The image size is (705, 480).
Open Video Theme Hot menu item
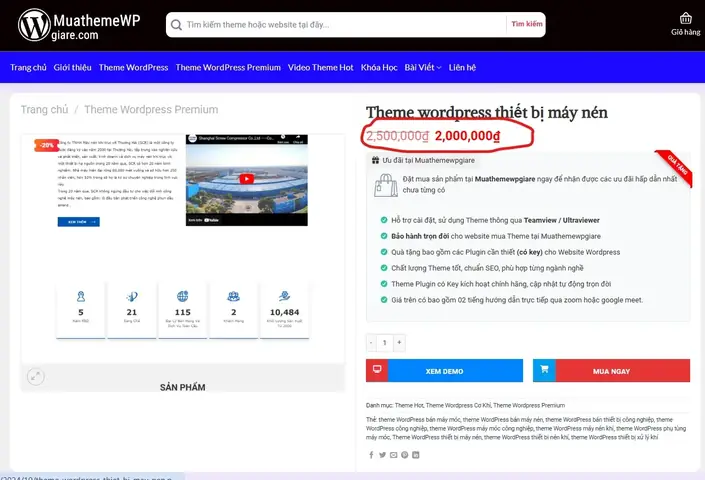point(321,67)
